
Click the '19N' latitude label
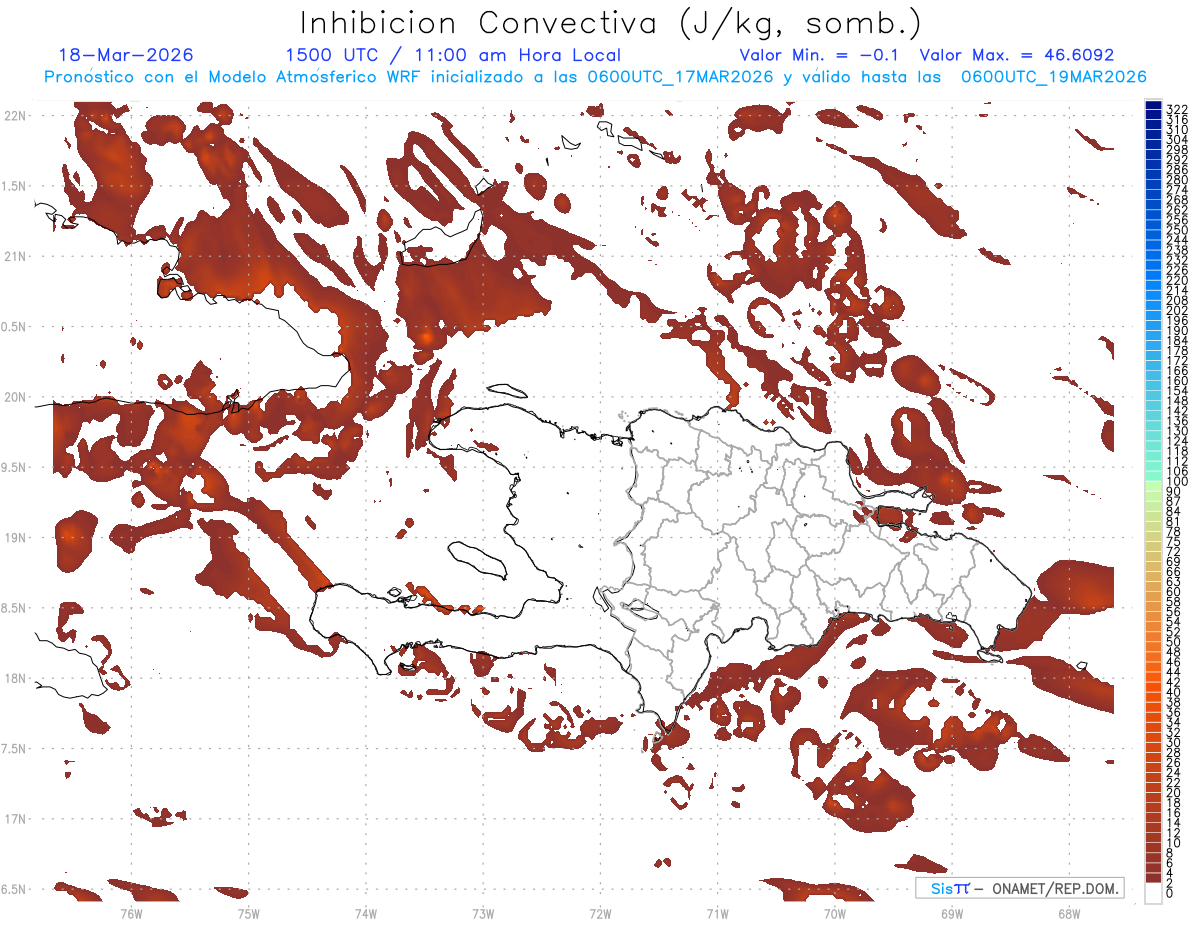[15, 537]
